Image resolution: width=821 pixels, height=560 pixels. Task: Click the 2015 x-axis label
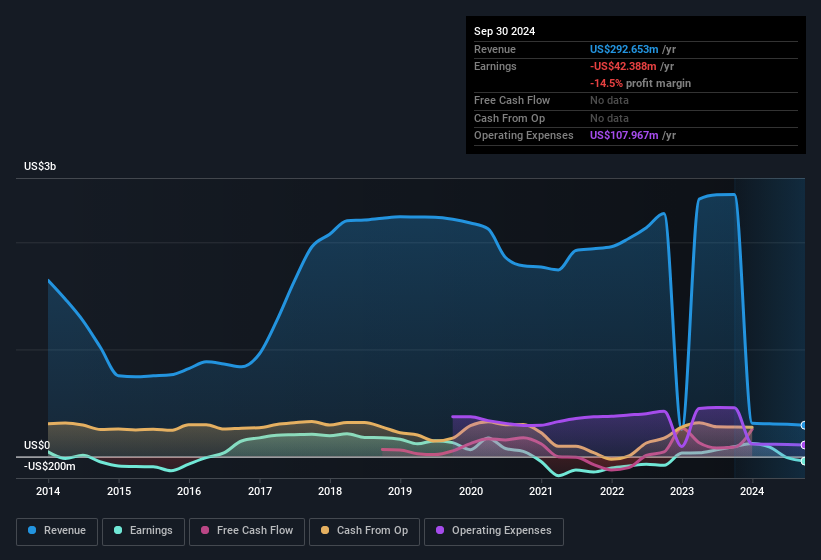119,491
